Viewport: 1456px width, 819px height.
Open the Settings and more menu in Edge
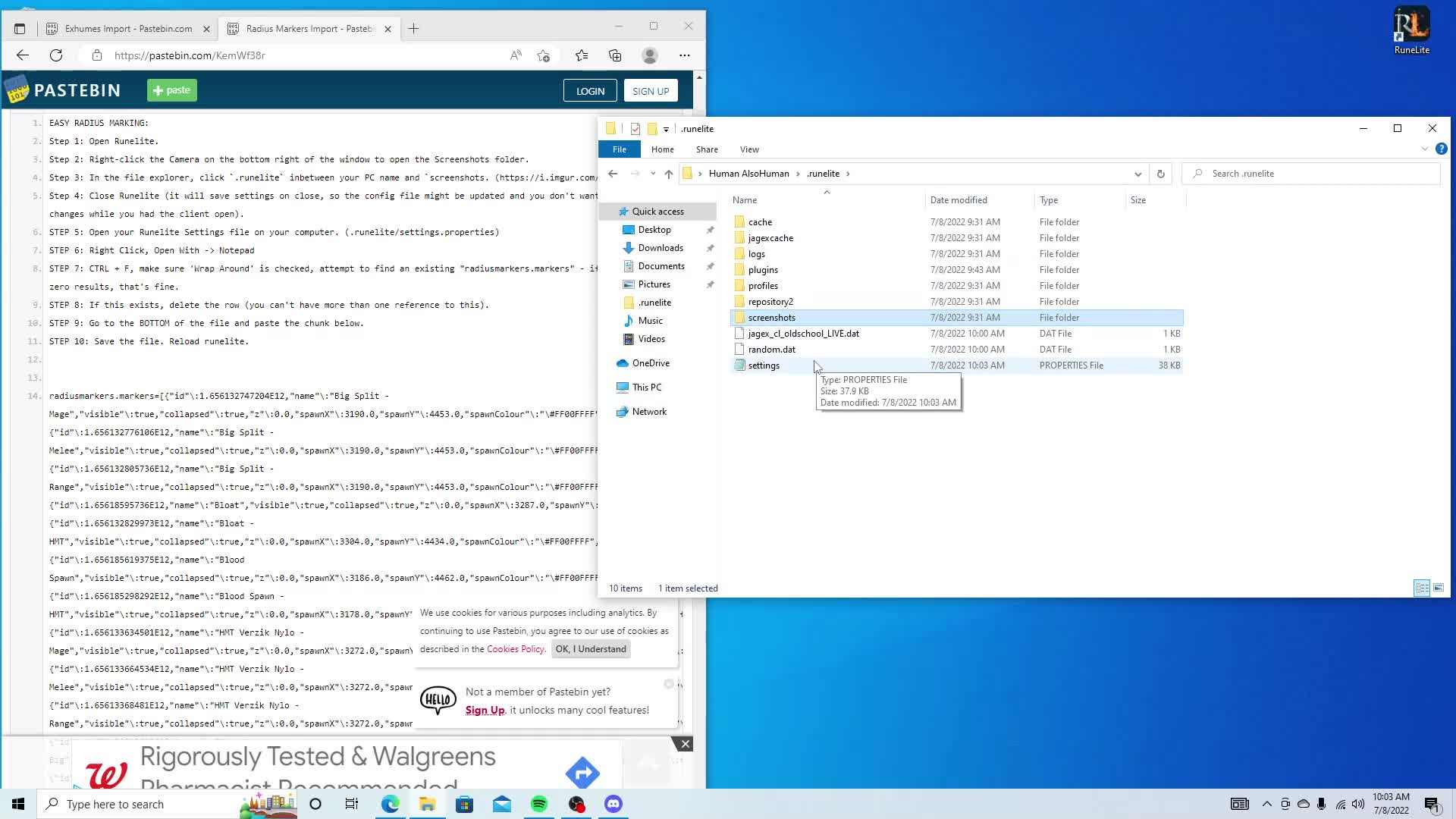(684, 55)
